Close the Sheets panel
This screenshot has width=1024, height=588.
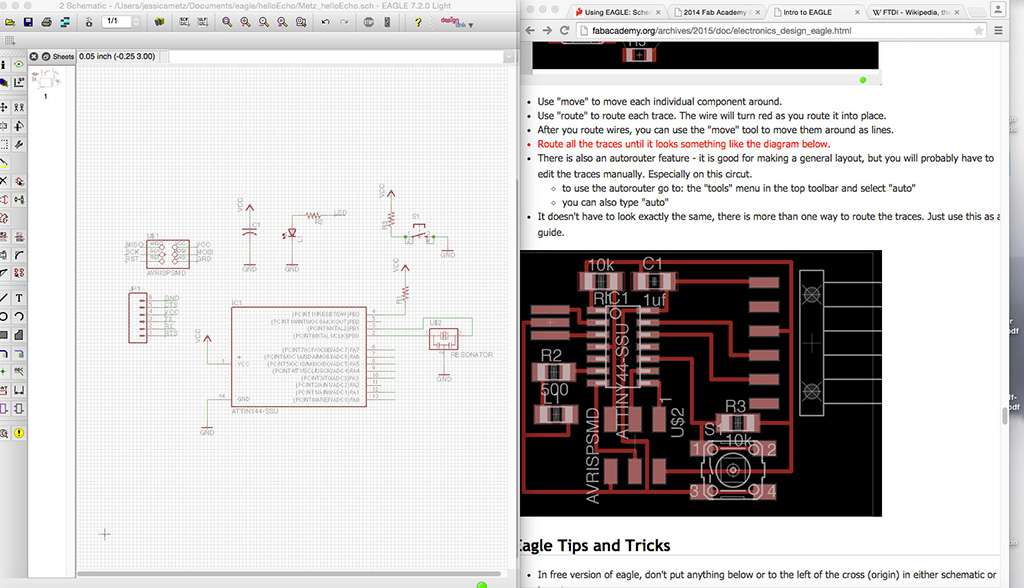tap(34, 57)
